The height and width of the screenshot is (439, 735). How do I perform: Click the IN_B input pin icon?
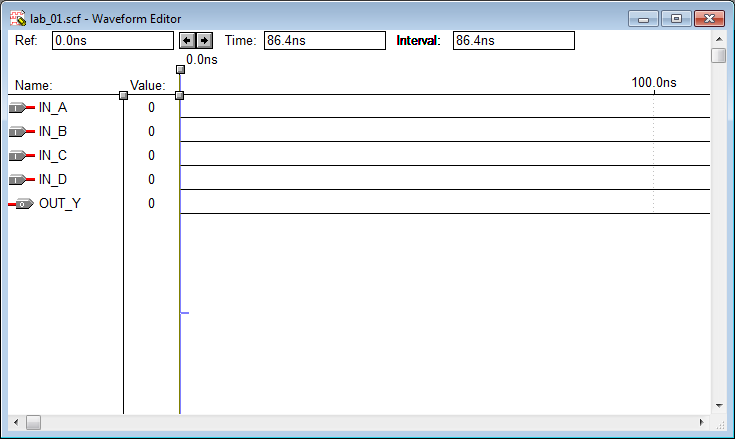pyautogui.click(x=22, y=132)
